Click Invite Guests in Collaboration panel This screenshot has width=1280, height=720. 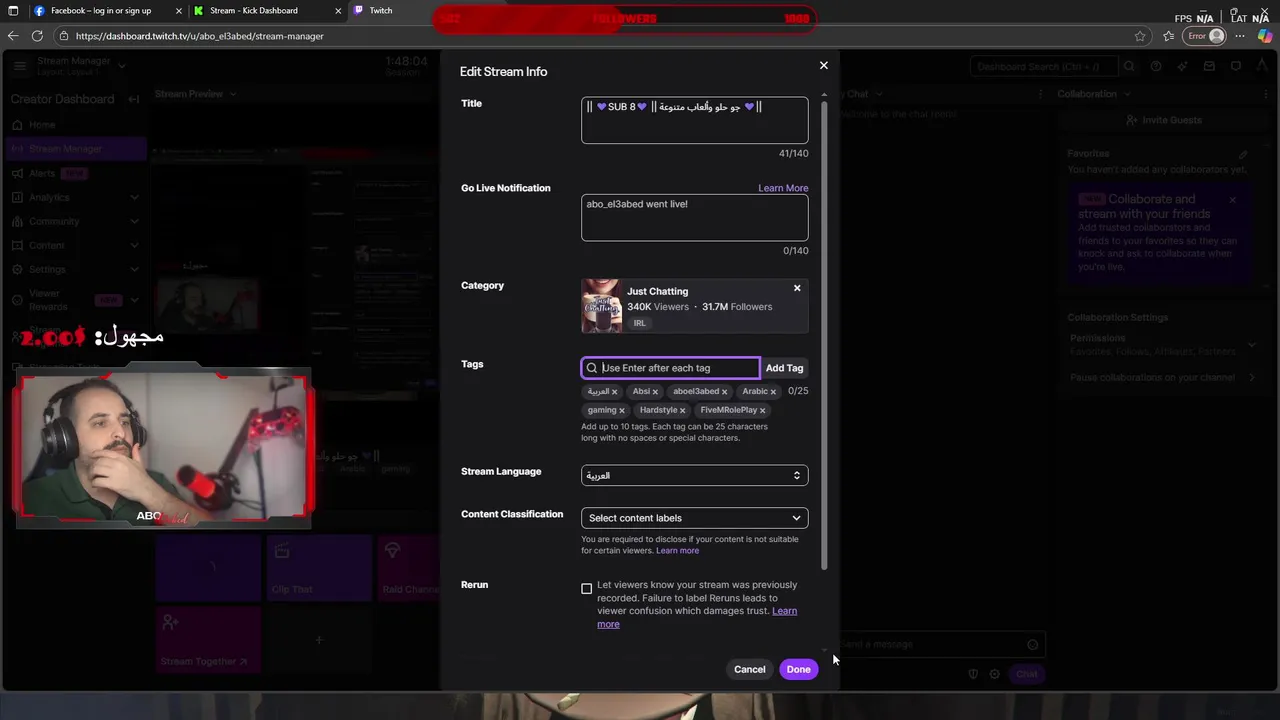[1164, 120]
